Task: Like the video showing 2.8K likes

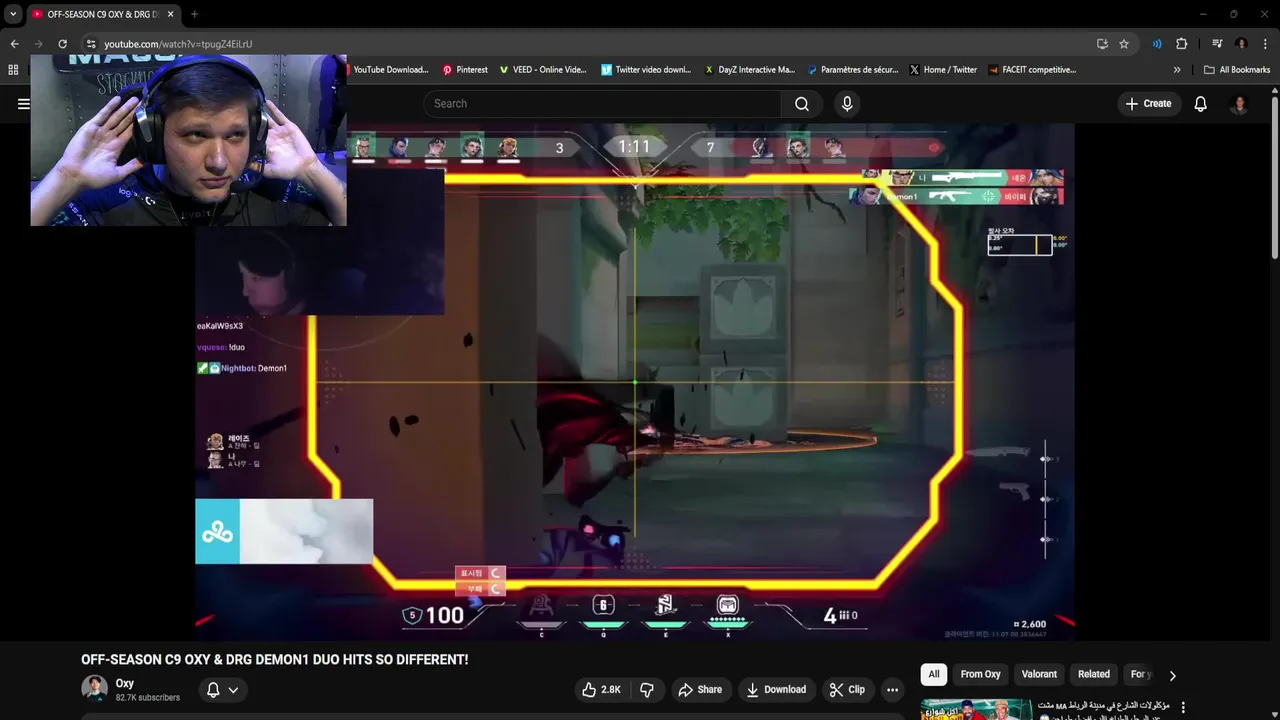Action: tap(602, 689)
